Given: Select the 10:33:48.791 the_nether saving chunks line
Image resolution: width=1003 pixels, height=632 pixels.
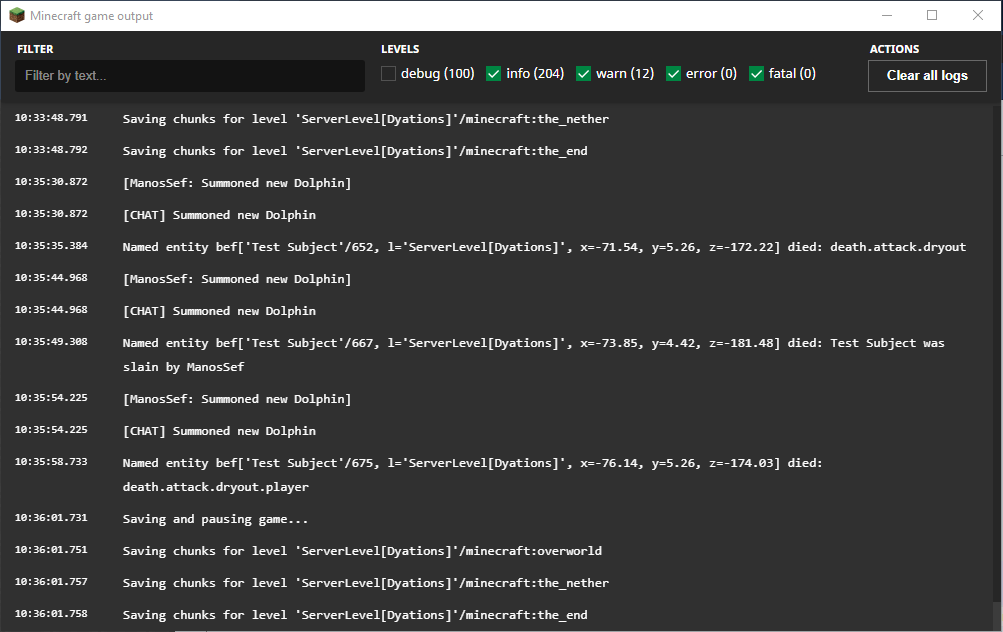Looking at the screenshot, I should [365, 119].
